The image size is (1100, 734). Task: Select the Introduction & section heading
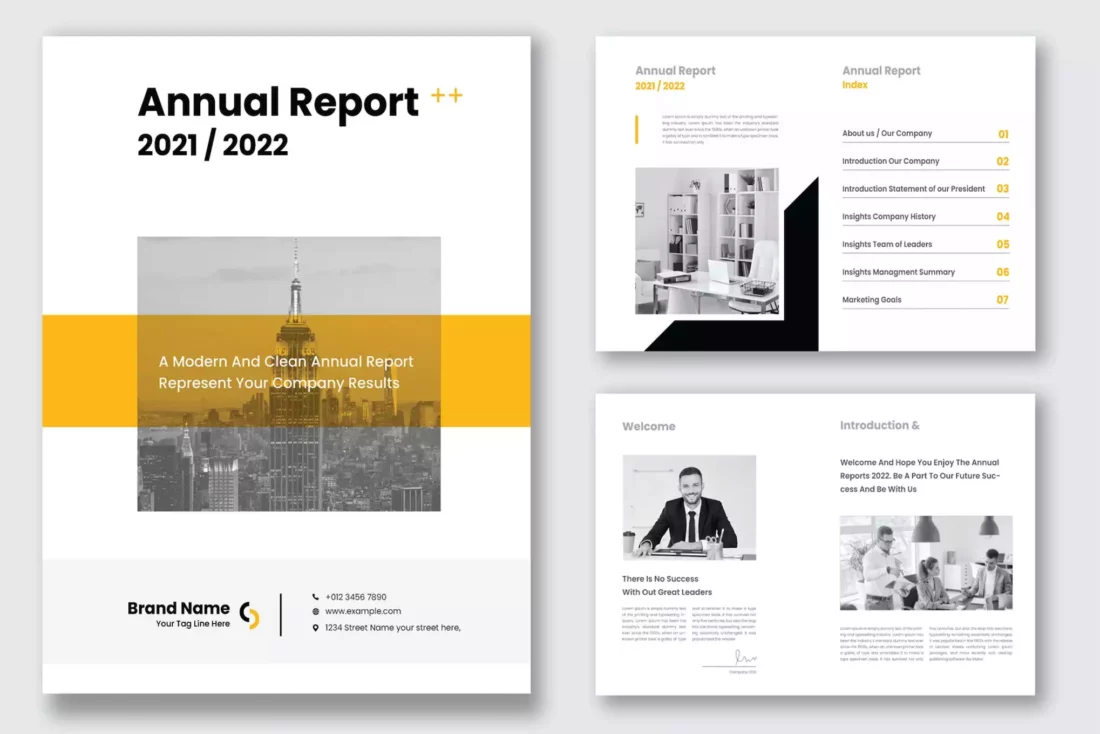coord(880,425)
